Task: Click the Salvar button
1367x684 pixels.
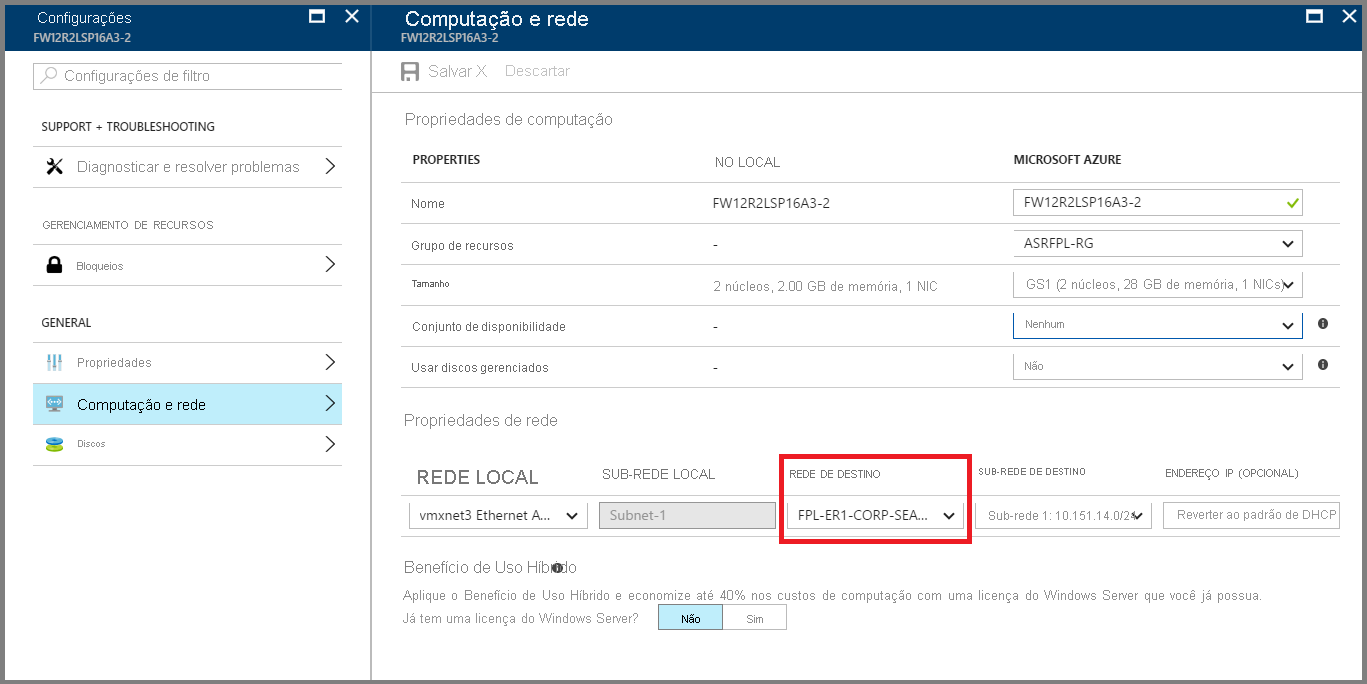Action: [x=444, y=71]
